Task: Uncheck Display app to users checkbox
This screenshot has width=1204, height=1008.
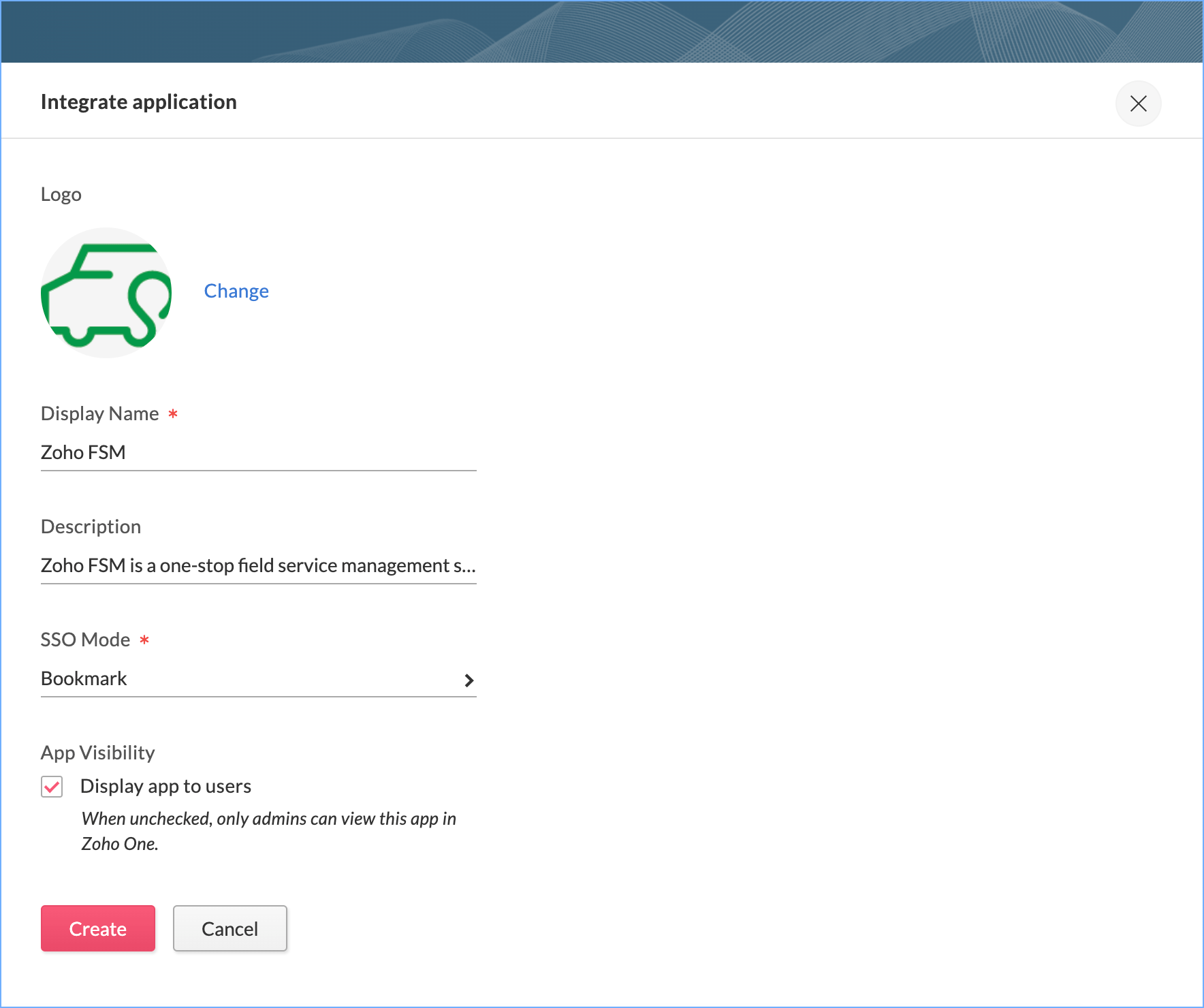Action: 52,787
